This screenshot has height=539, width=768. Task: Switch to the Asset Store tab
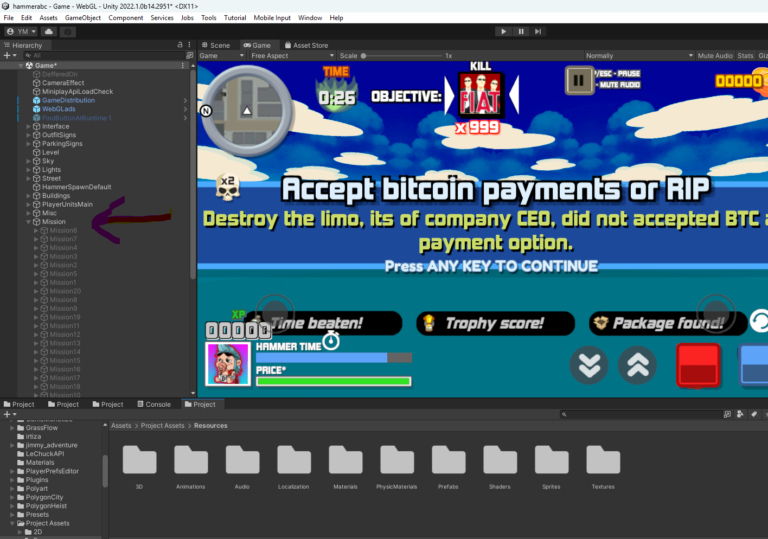tap(307, 45)
